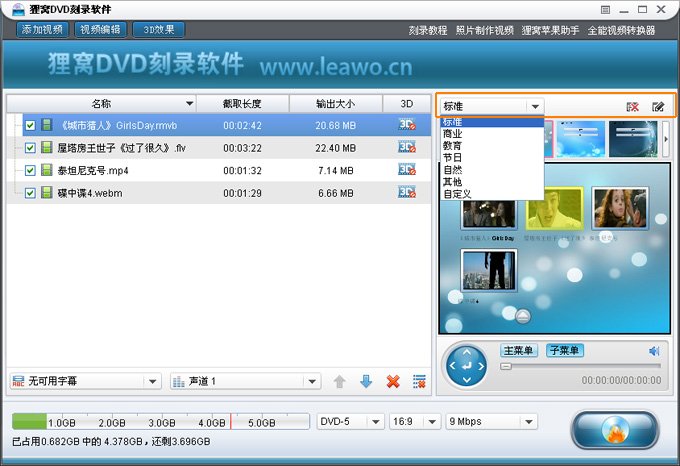The image size is (680, 466).
Task: Uncheck the 泰坦尼克号.mp4 checkbox
Action: tap(30, 170)
